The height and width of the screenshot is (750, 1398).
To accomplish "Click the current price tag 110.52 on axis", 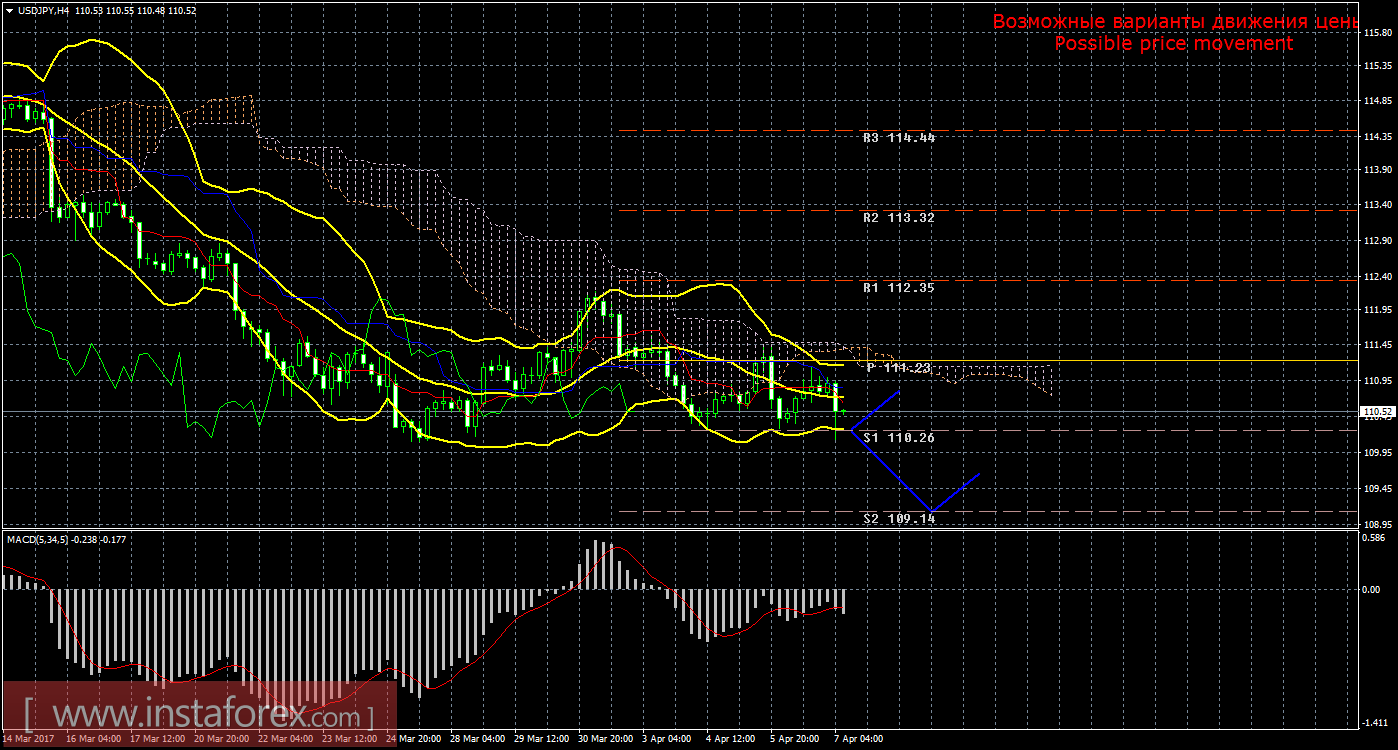I will pos(1379,411).
